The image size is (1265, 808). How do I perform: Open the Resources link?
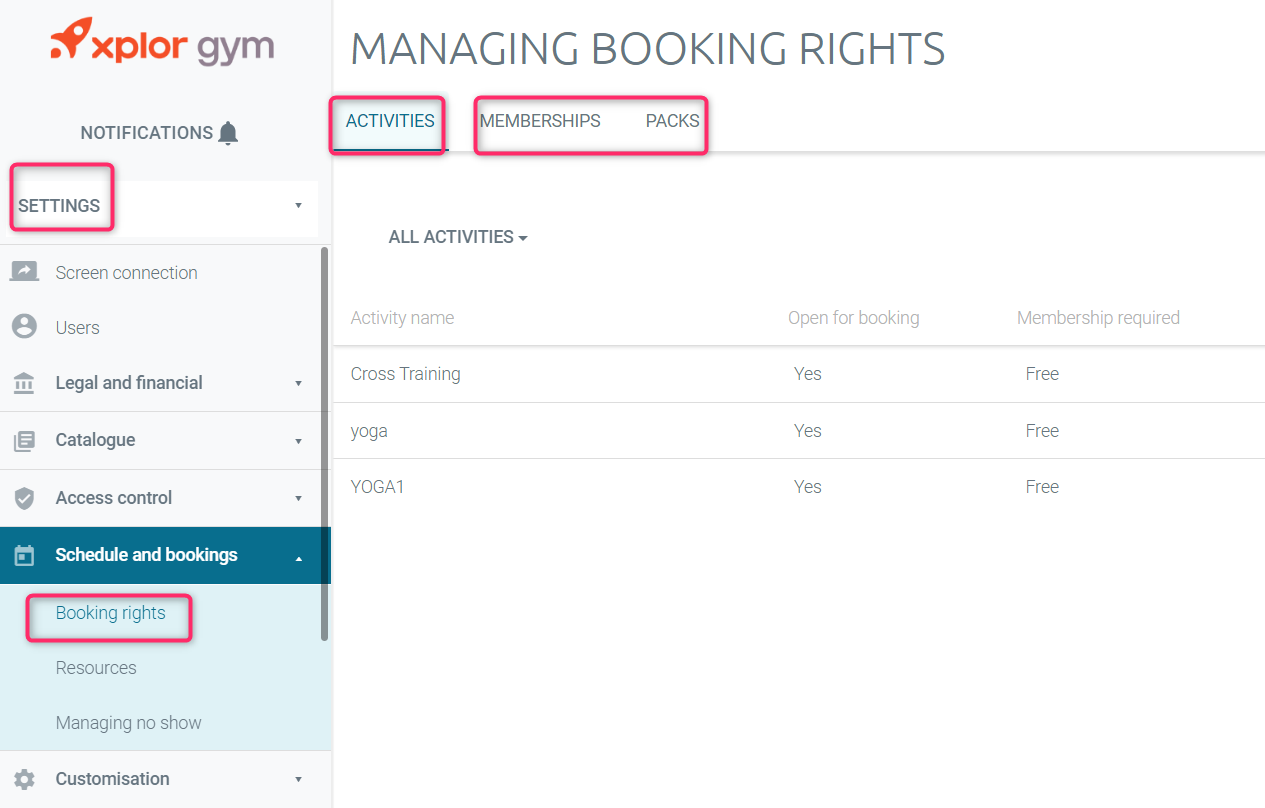tap(96, 668)
